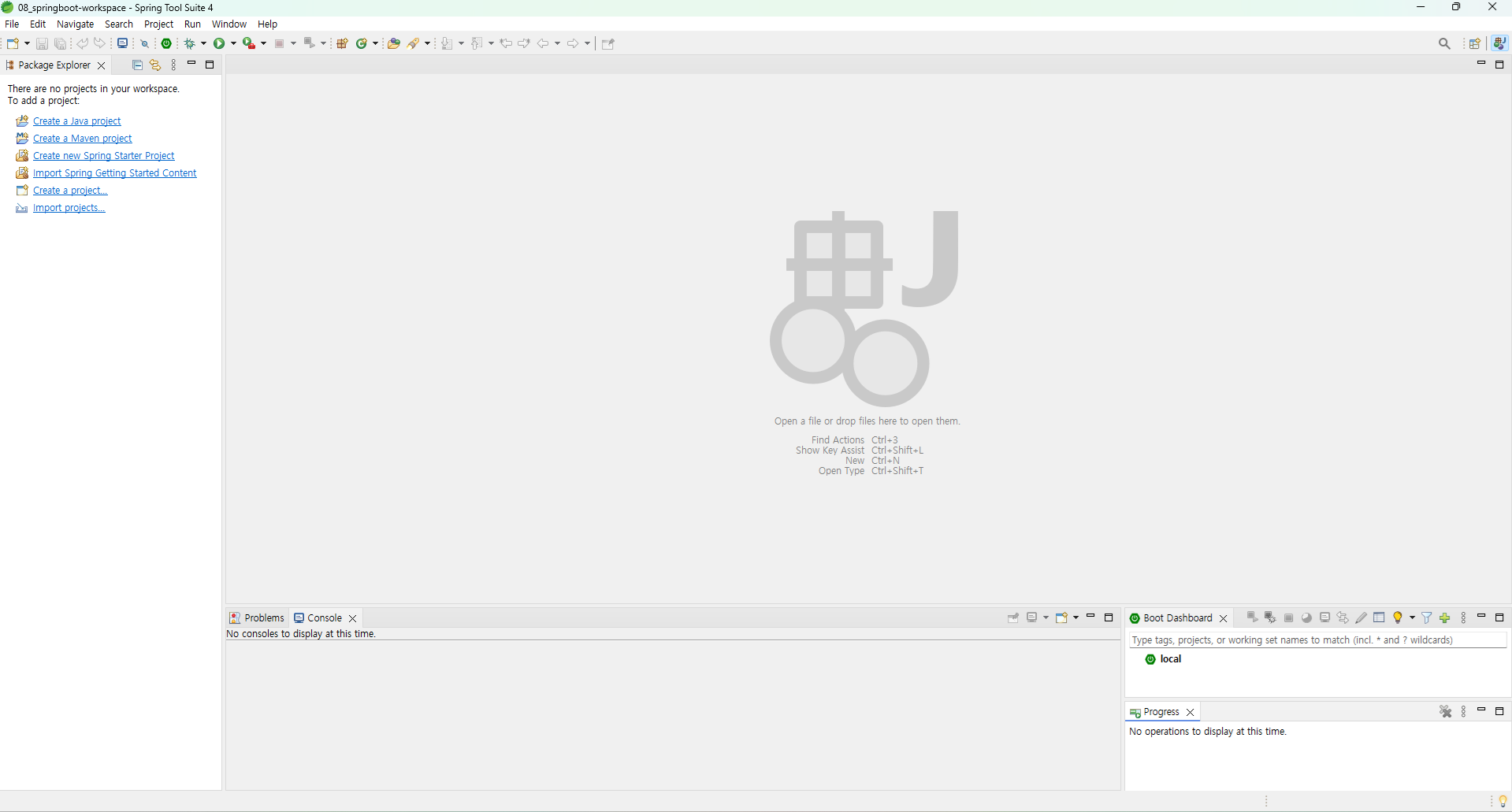
Task: Click the Undo arrow icon
Action: pos(82,43)
